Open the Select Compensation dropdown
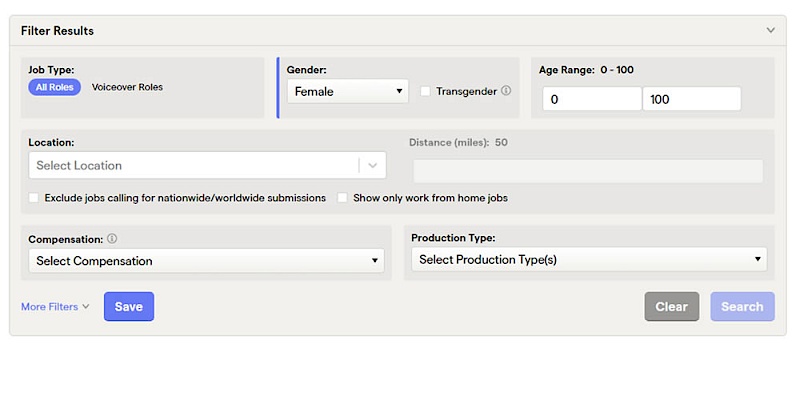Image resolution: width=800 pixels, height=400 pixels. point(206,261)
